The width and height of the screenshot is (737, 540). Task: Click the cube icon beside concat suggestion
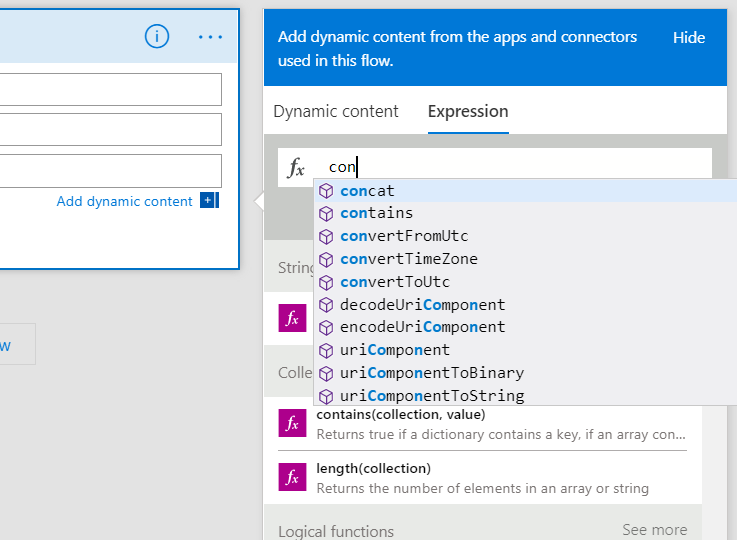click(325, 191)
